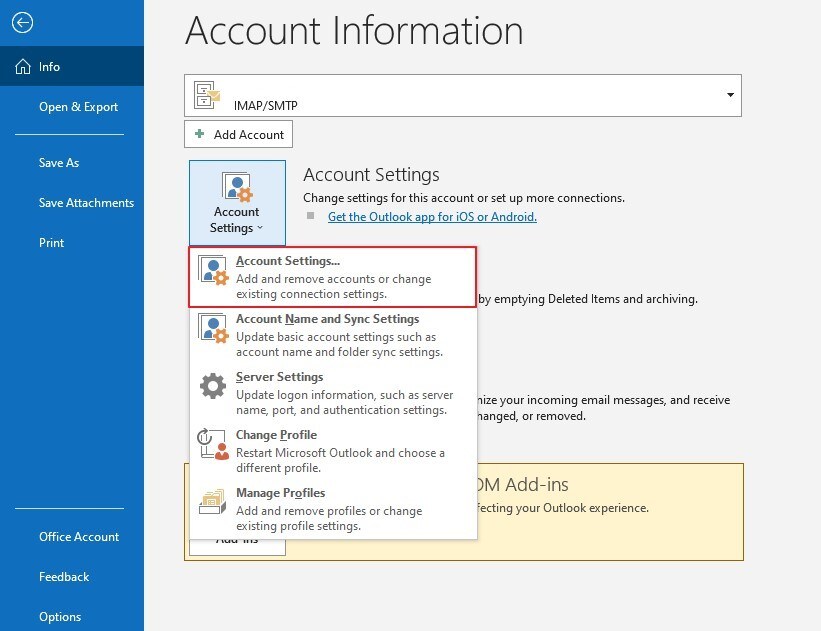Click the back arrow in the sidebar
The height and width of the screenshot is (631, 821).
coord(21,22)
